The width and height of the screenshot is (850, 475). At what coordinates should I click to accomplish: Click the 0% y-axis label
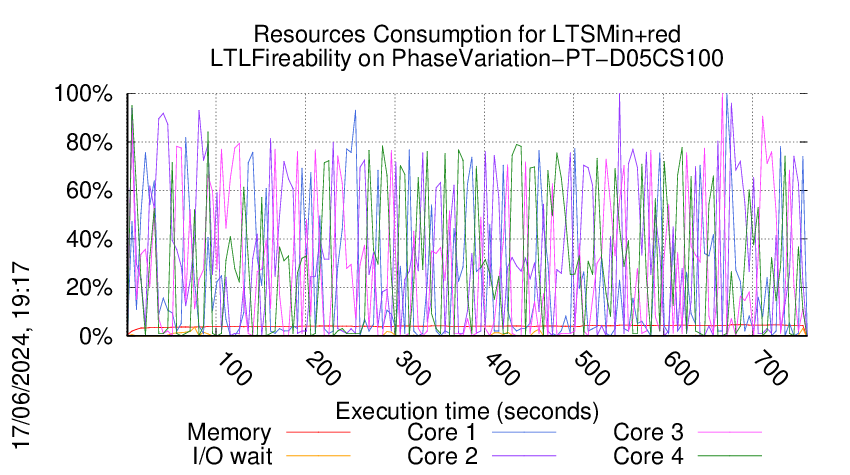[x=96, y=336]
